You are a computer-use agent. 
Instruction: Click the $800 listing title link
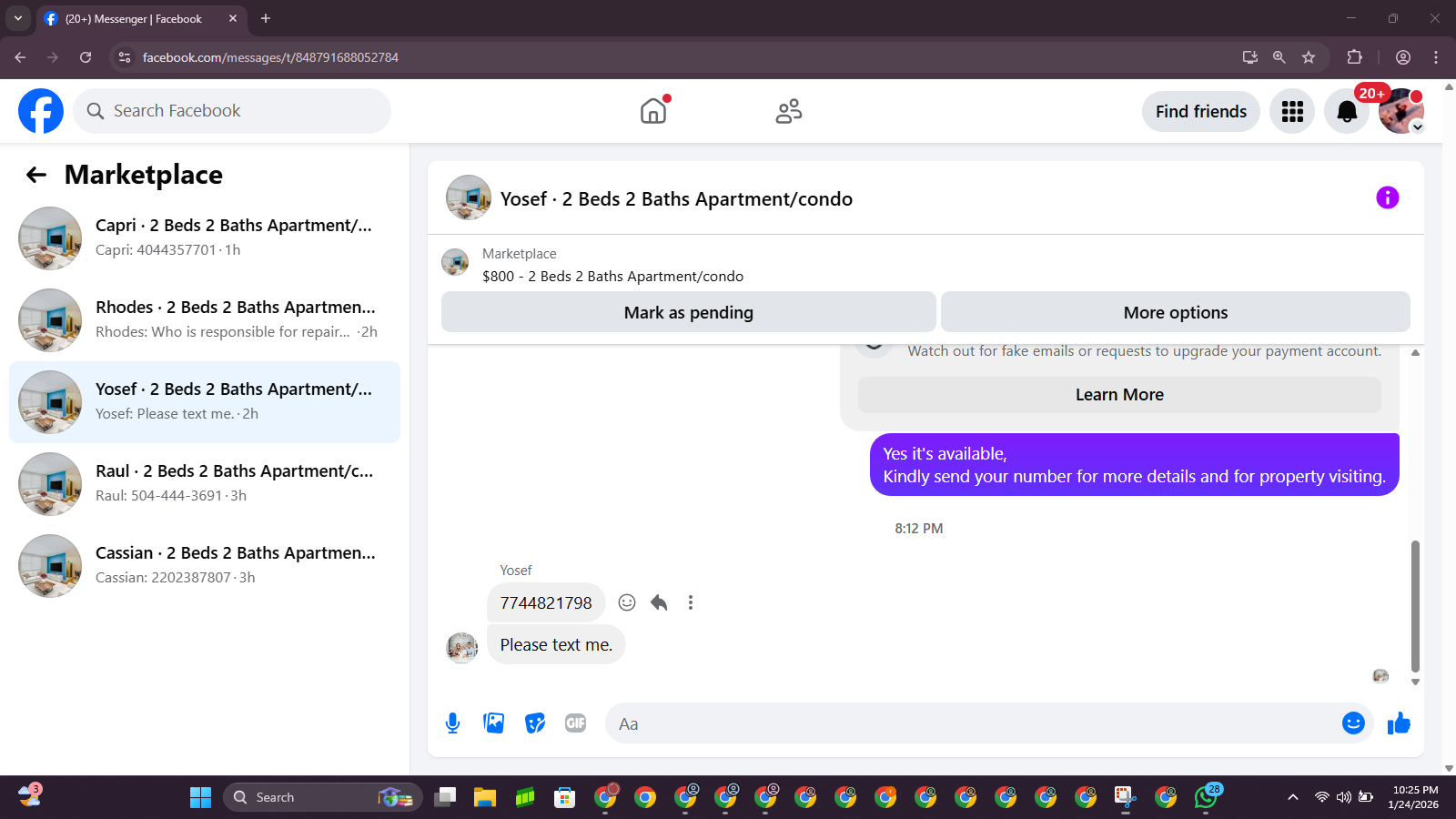pyautogui.click(x=612, y=277)
